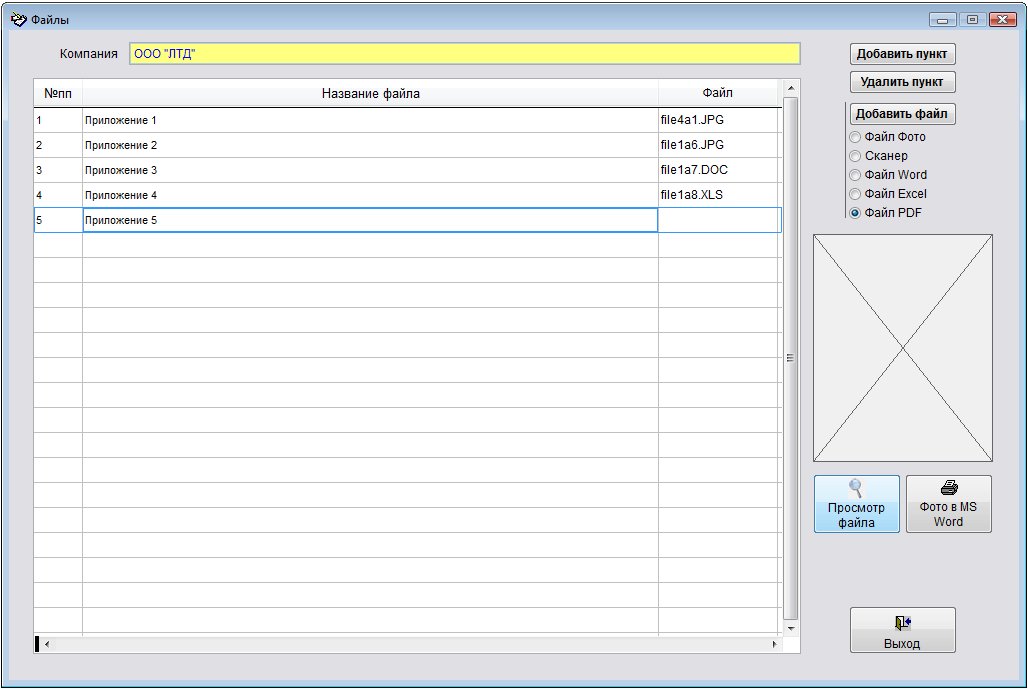Click the Компания field with ООО "ЛТД"
Viewport: 1028px width, 691px height.
pos(465,54)
